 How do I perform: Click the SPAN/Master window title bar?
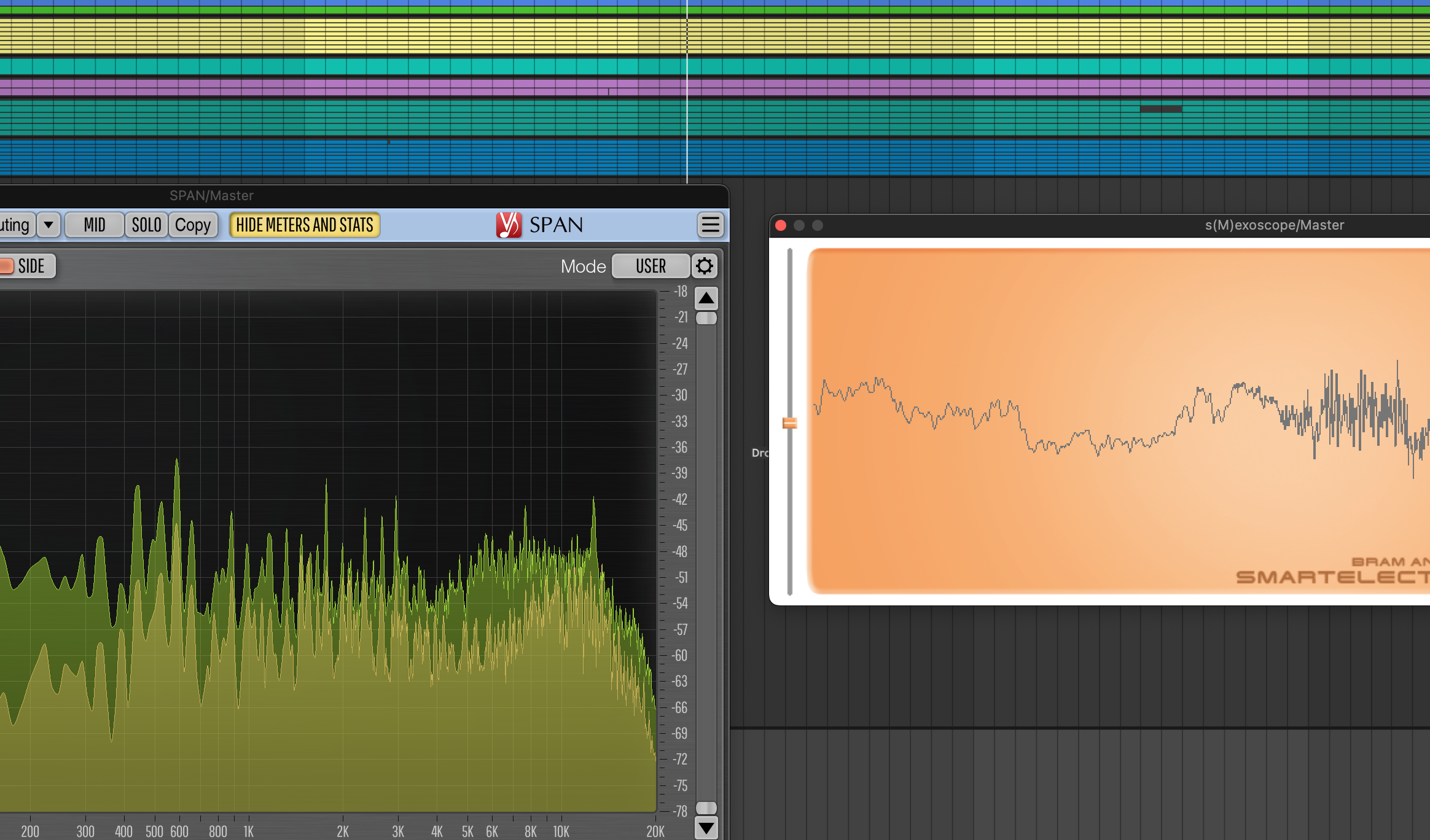click(x=211, y=195)
